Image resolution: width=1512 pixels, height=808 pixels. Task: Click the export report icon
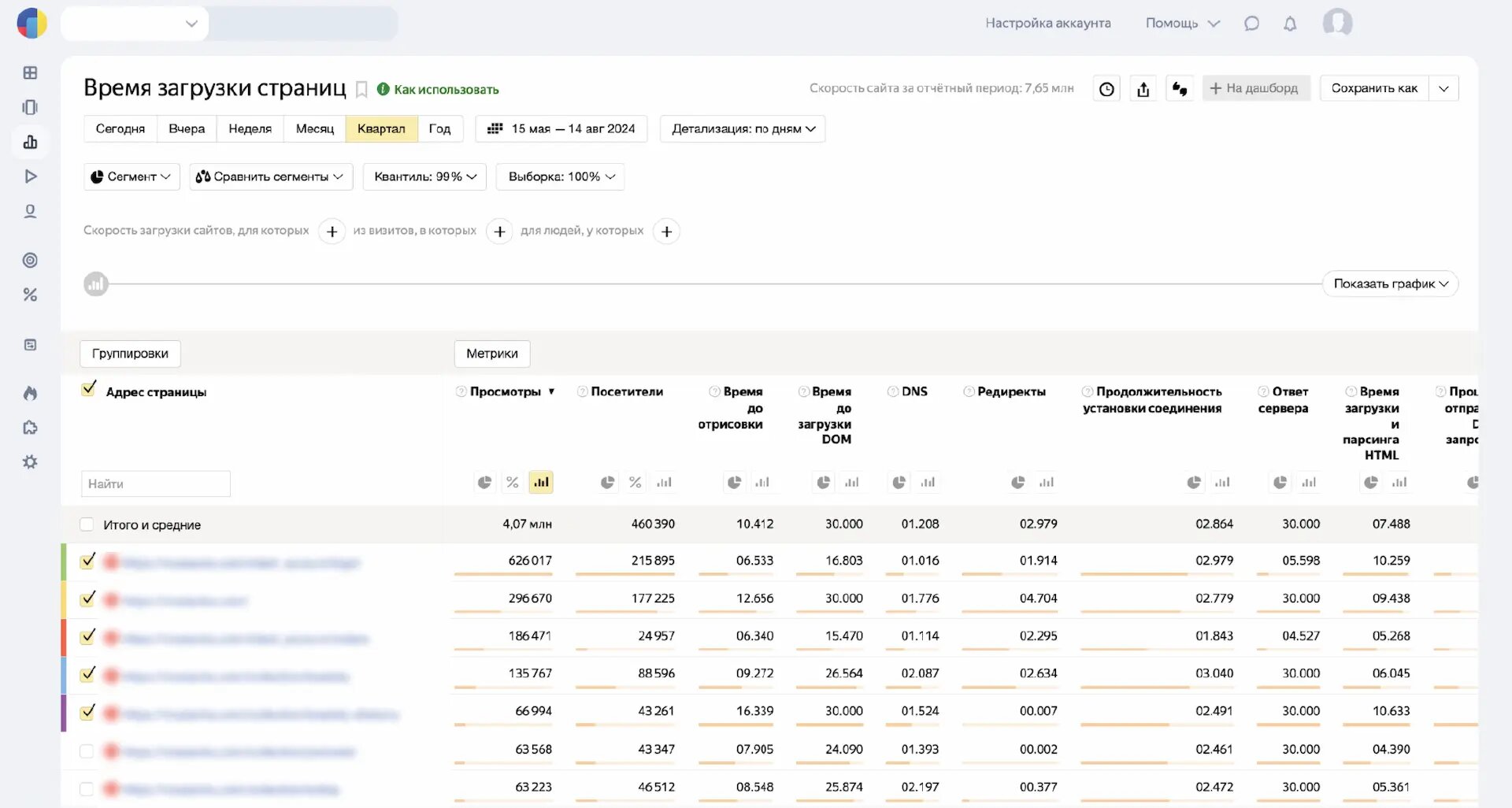click(x=1143, y=89)
